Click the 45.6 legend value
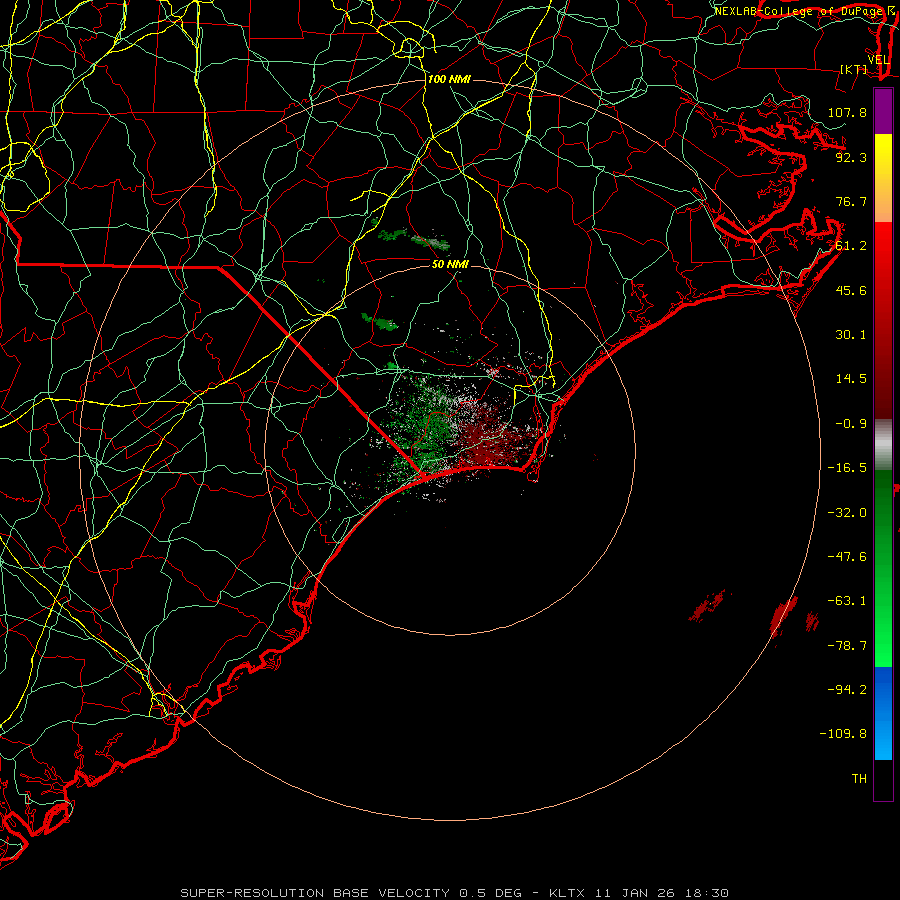 click(x=851, y=290)
